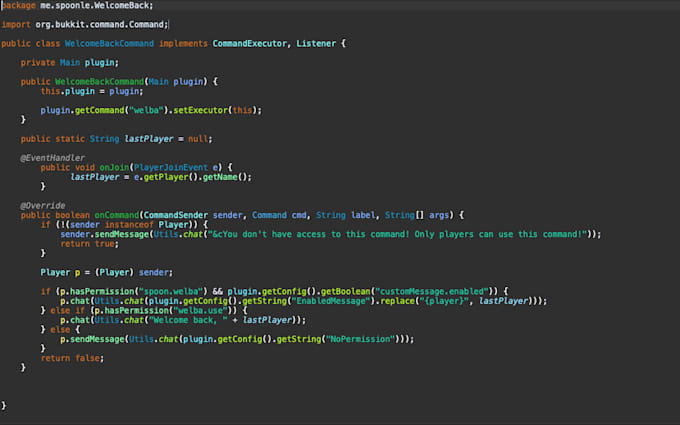The width and height of the screenshot is (680, 425).
Task: Click the 'onJoin' method name
Action: click(114, 168)
